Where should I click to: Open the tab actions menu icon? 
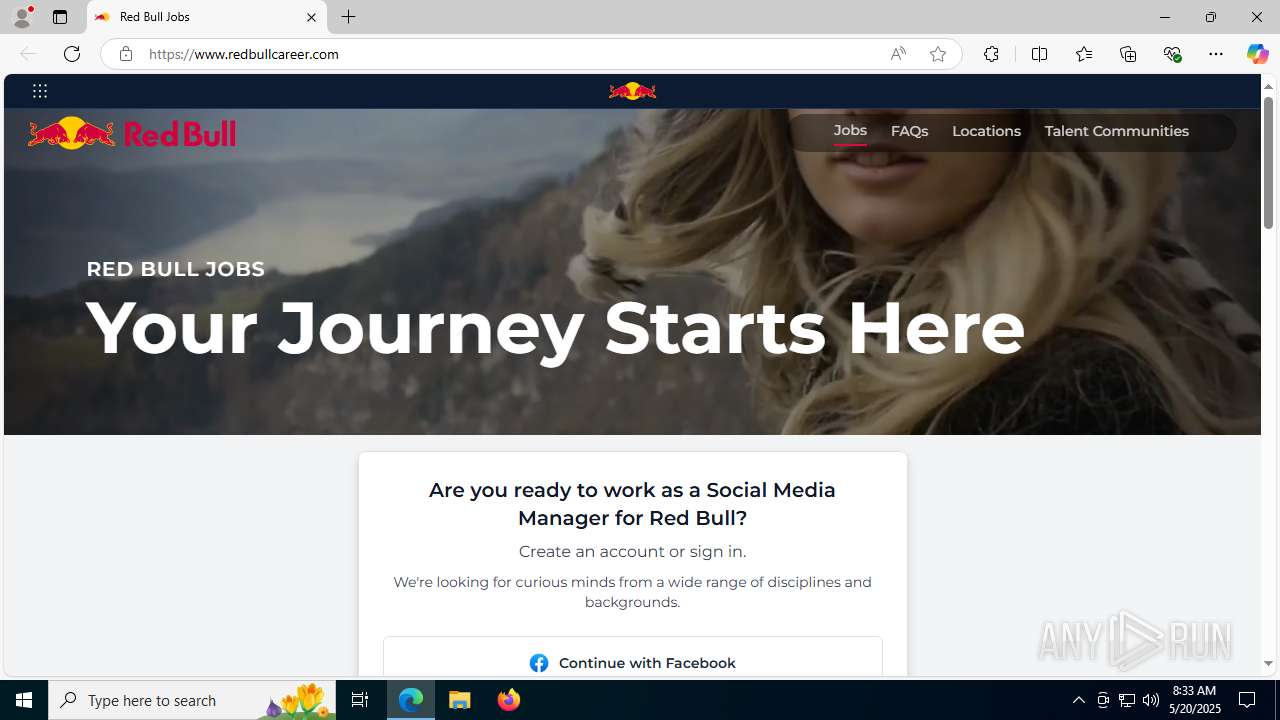tap(60, 17)
